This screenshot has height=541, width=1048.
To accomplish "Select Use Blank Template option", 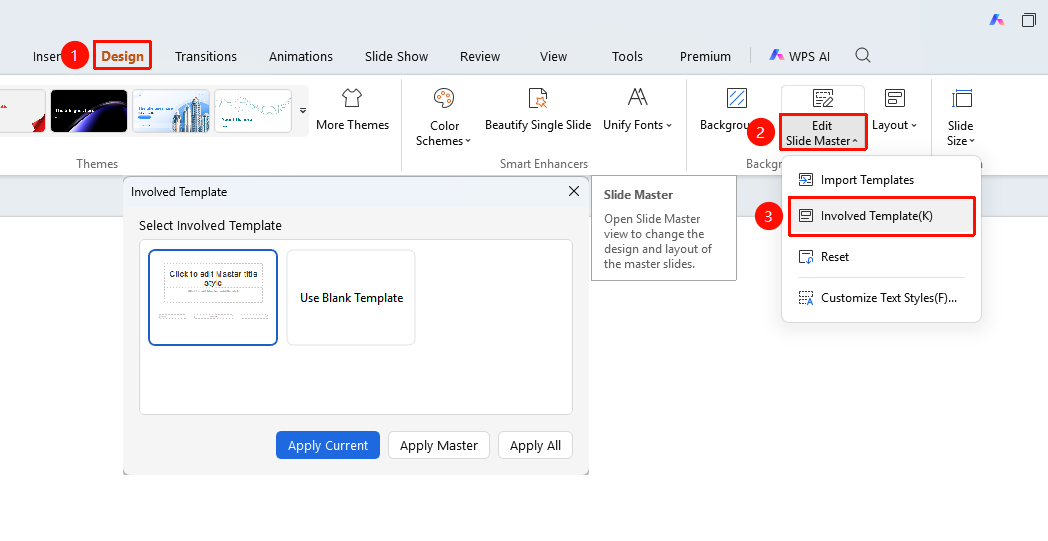I will pos(351,298).
